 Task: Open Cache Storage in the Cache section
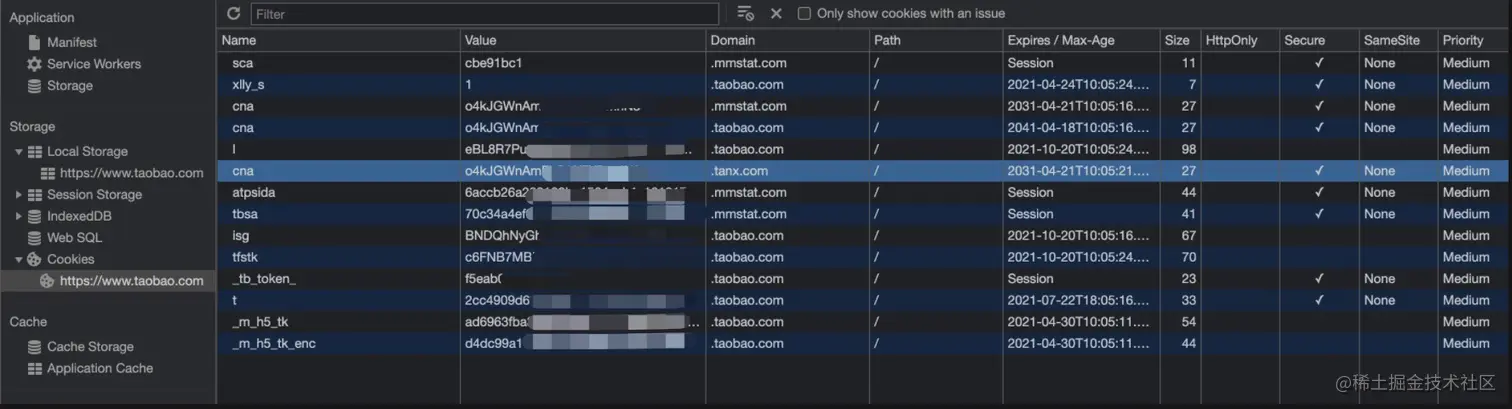[x=90, y=347]
